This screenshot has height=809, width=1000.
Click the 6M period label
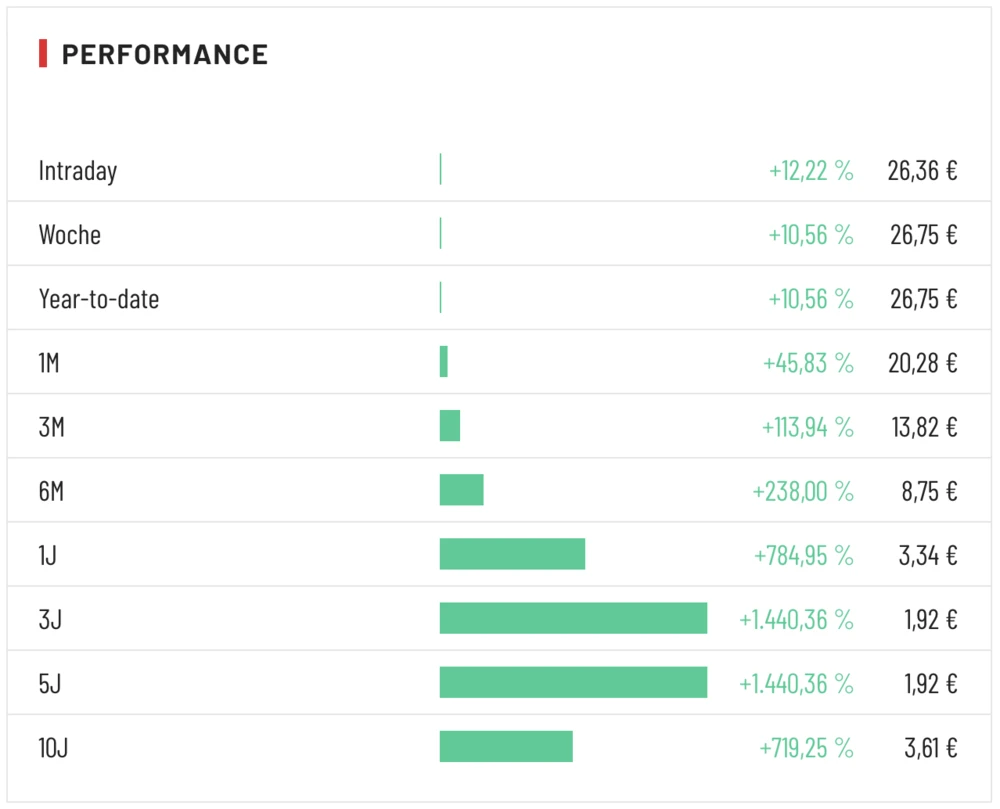click(51, 491)
